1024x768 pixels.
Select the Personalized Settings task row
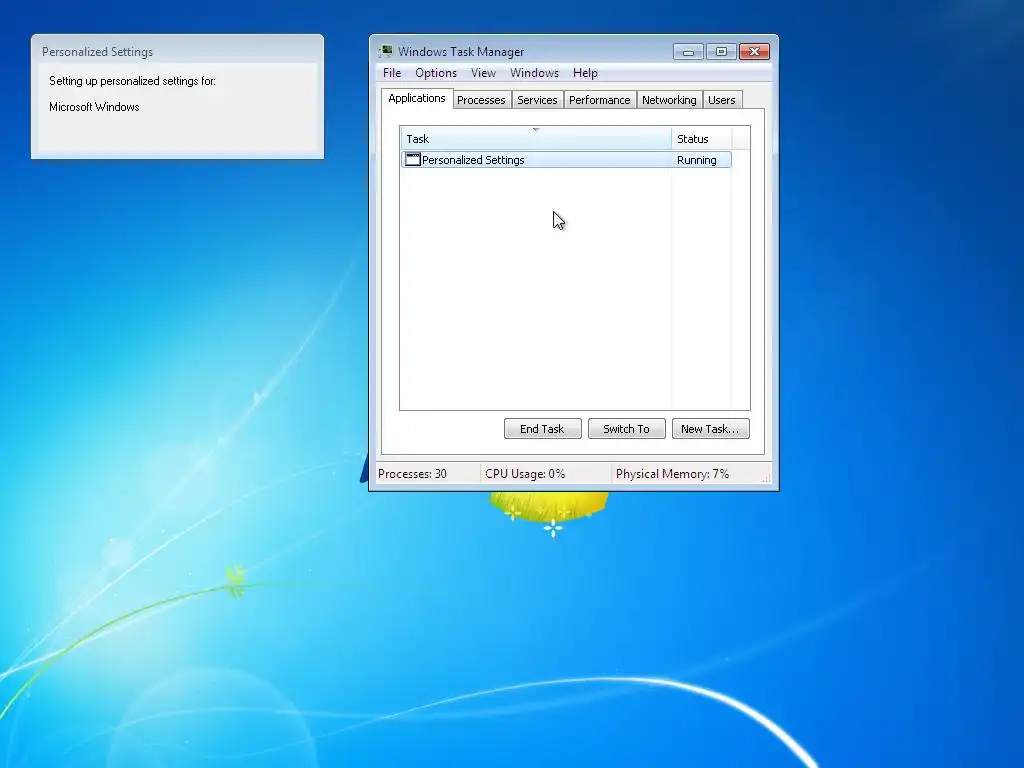click(x=566, y=160)
